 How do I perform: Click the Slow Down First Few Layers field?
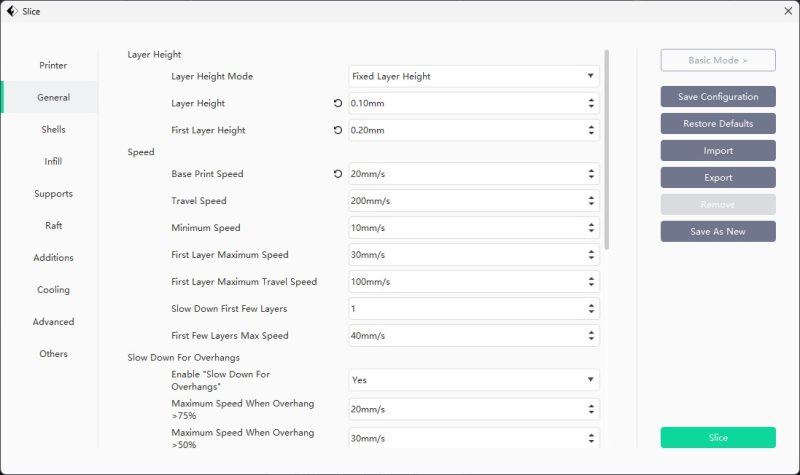click(x=474, y=309)
